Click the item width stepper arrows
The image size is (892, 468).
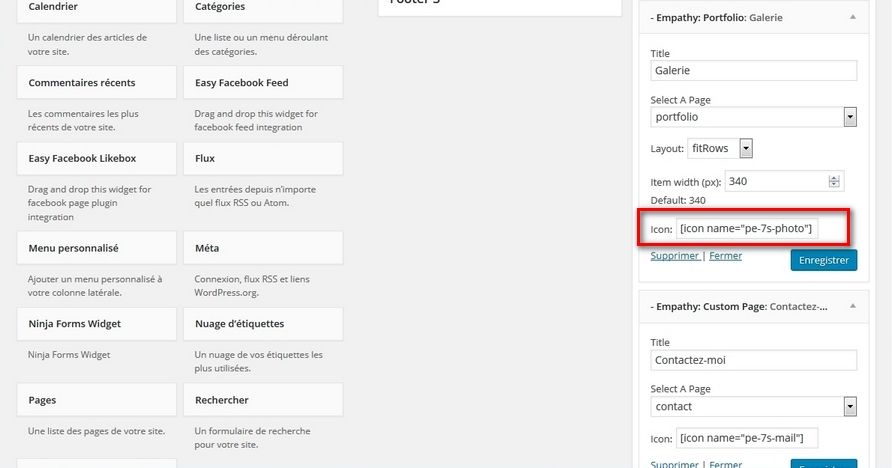(834, 181)
